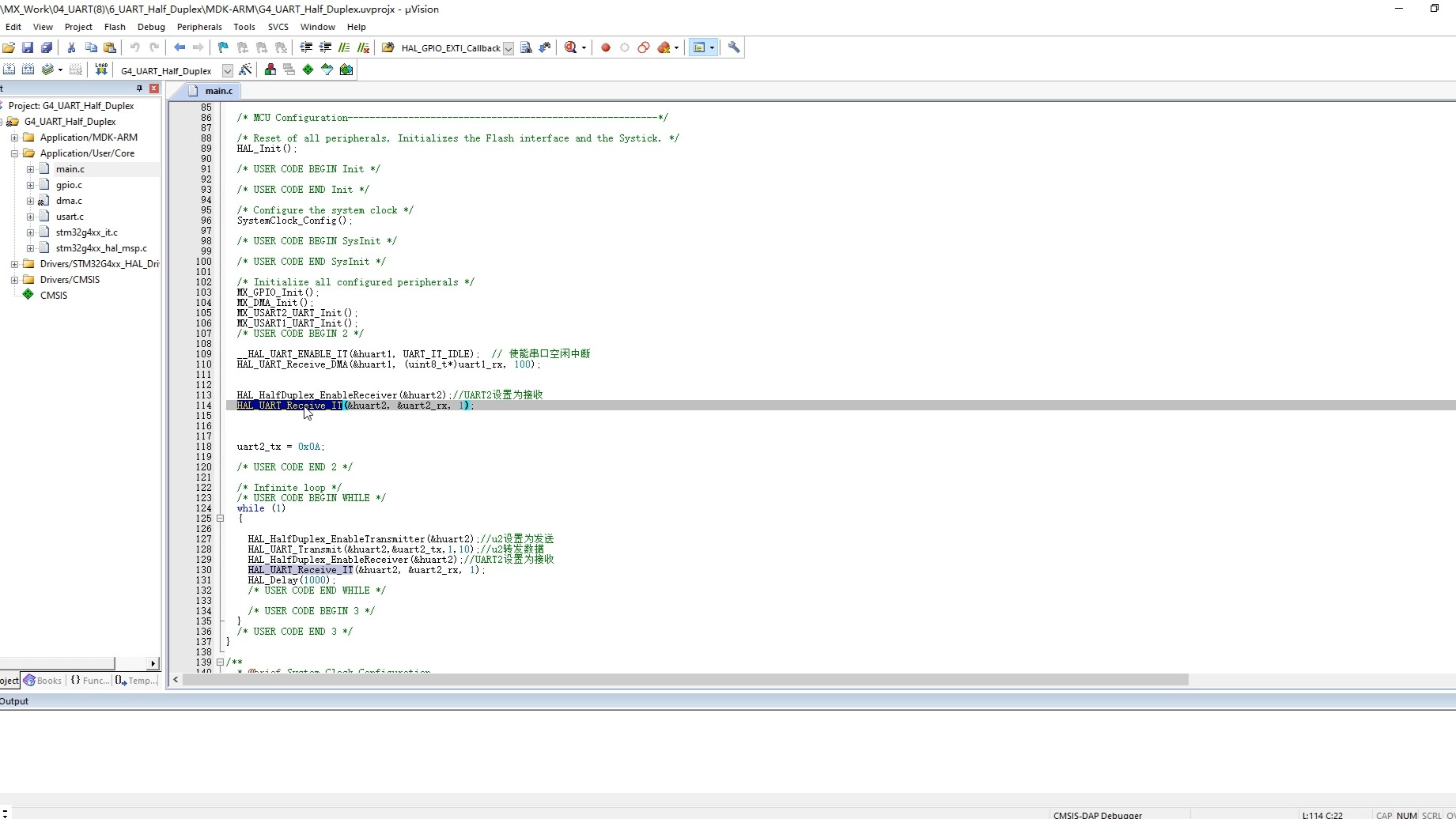Switch to the Books tab
The image size is (1456, 819).
43,681
